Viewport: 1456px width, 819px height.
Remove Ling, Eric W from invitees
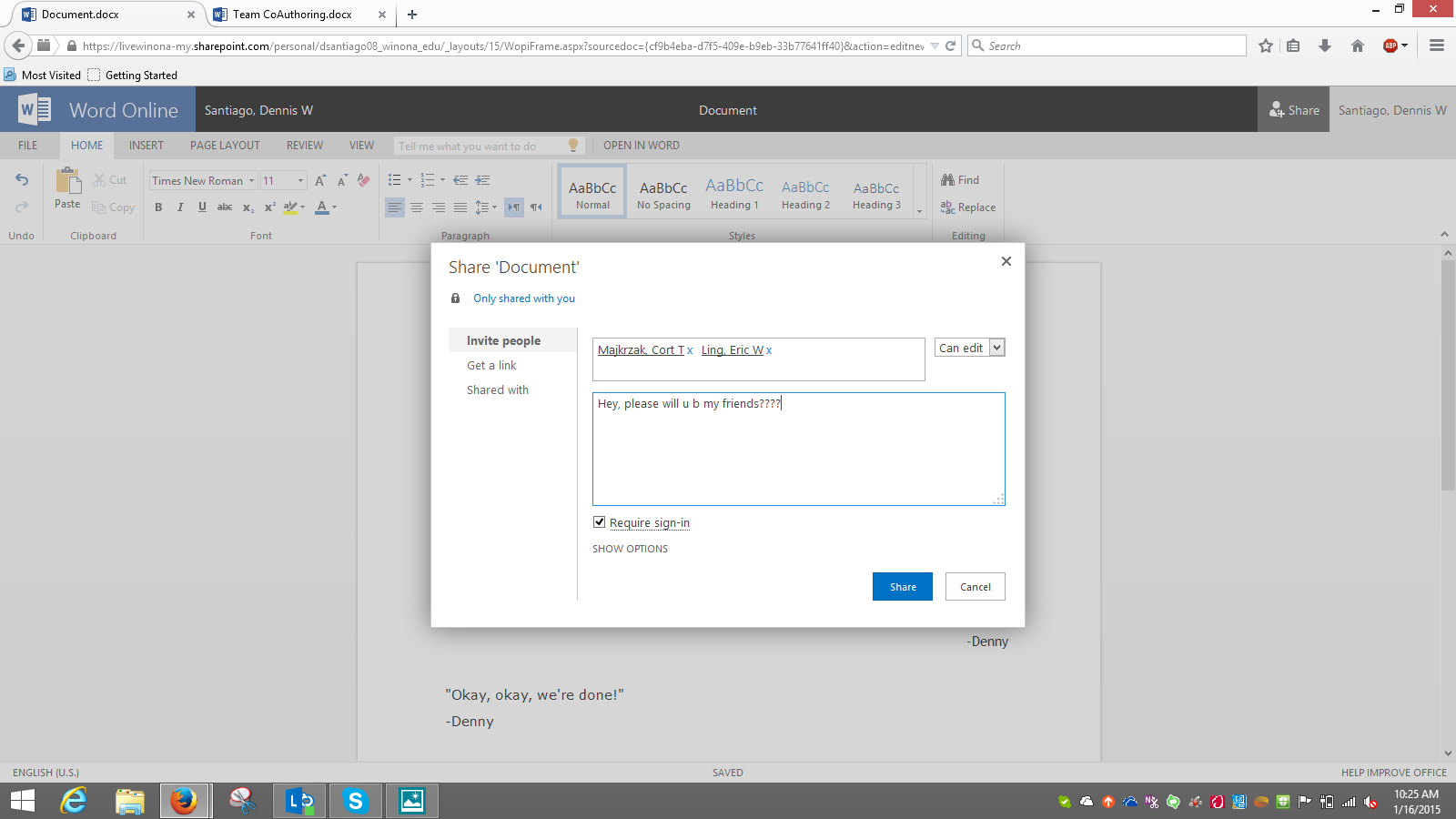tap(769, 350)
